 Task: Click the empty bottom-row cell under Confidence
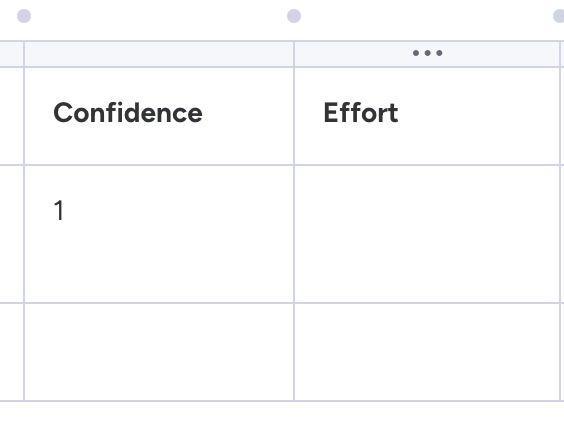(x=159, y=352)
